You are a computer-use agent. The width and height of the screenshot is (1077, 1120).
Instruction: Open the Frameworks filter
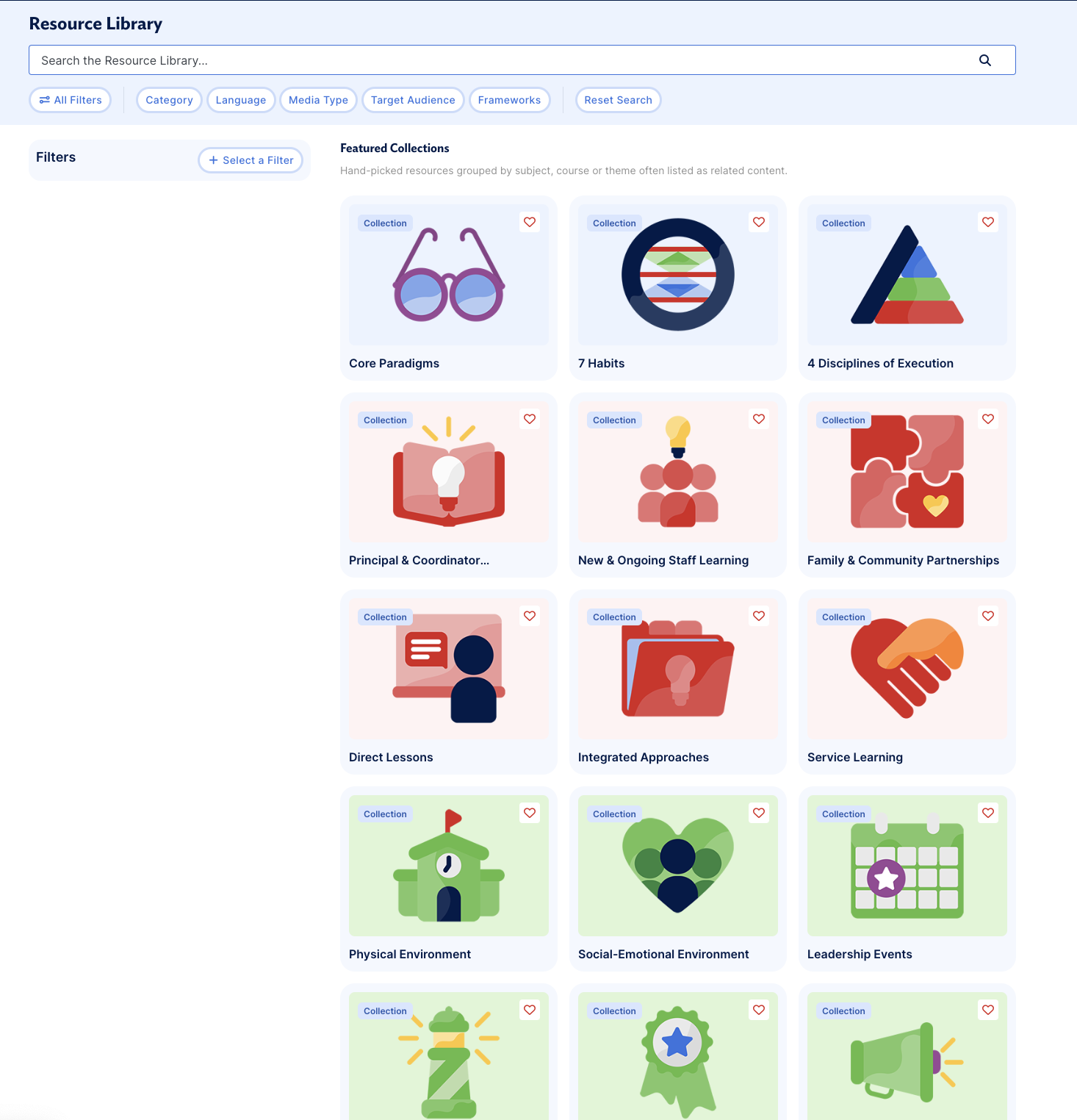[509, 100]
